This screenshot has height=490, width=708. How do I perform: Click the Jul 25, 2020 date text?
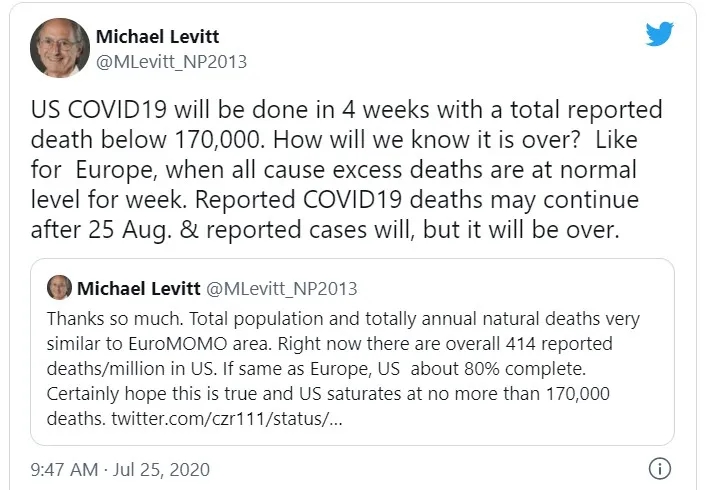[161, 470]
